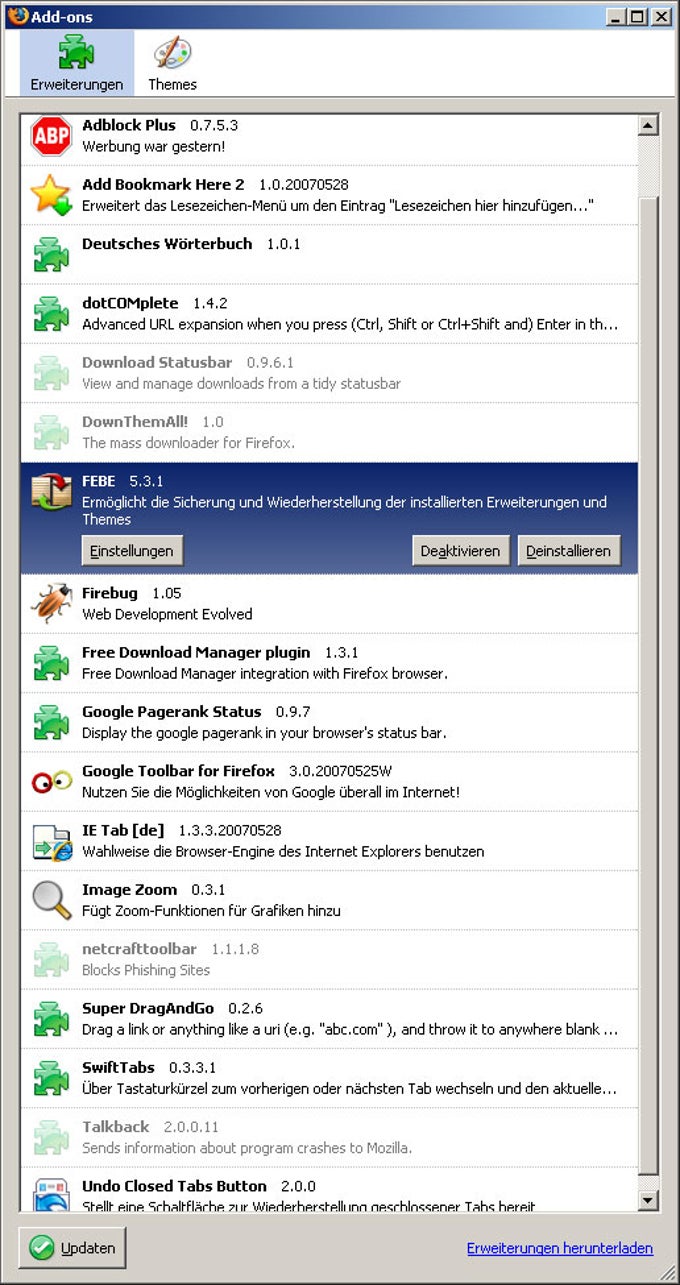Click the Google Toolbar eyes icon
Screen dimensions: 680x1285
[x=51, y=781]
